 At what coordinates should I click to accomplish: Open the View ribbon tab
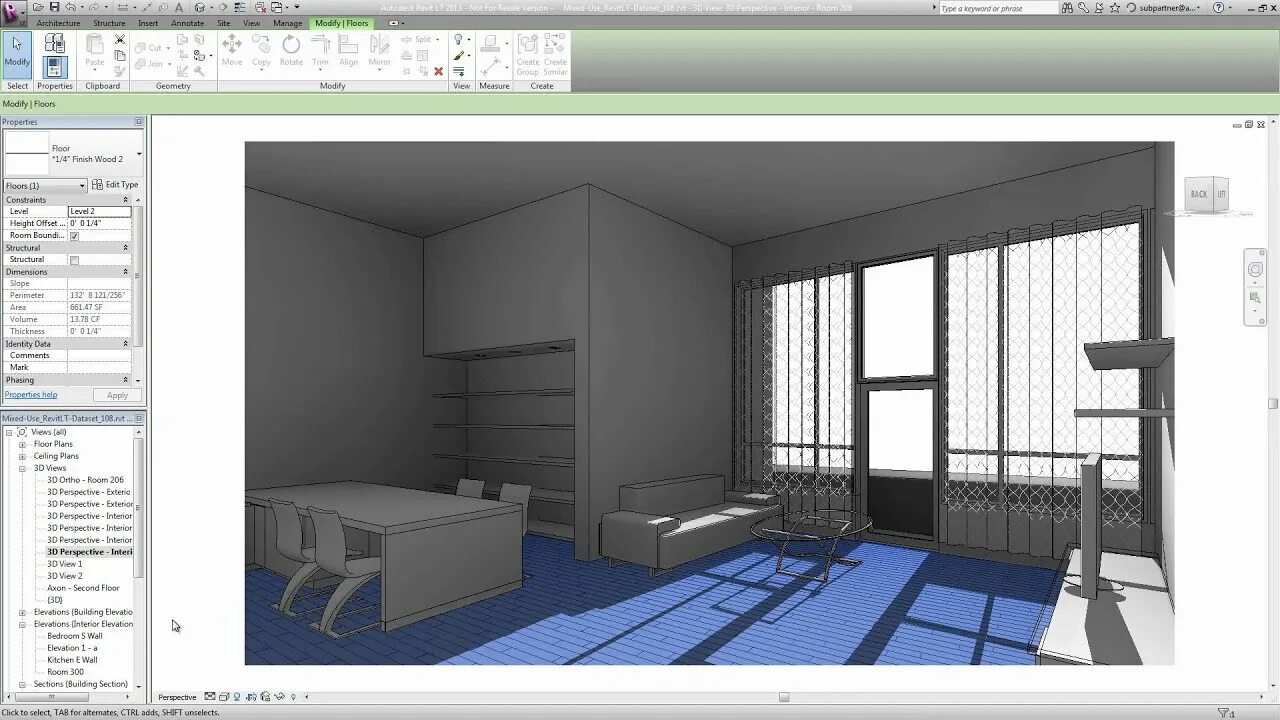[x=251, y=23]
